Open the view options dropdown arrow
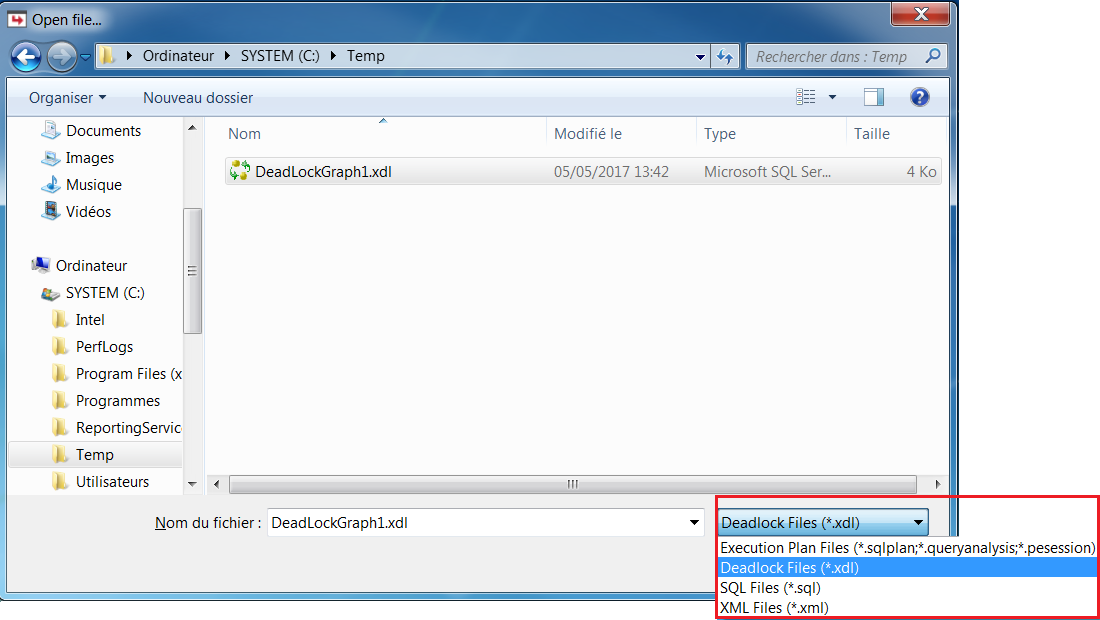 pyautogui.click(x=832, y=97)
